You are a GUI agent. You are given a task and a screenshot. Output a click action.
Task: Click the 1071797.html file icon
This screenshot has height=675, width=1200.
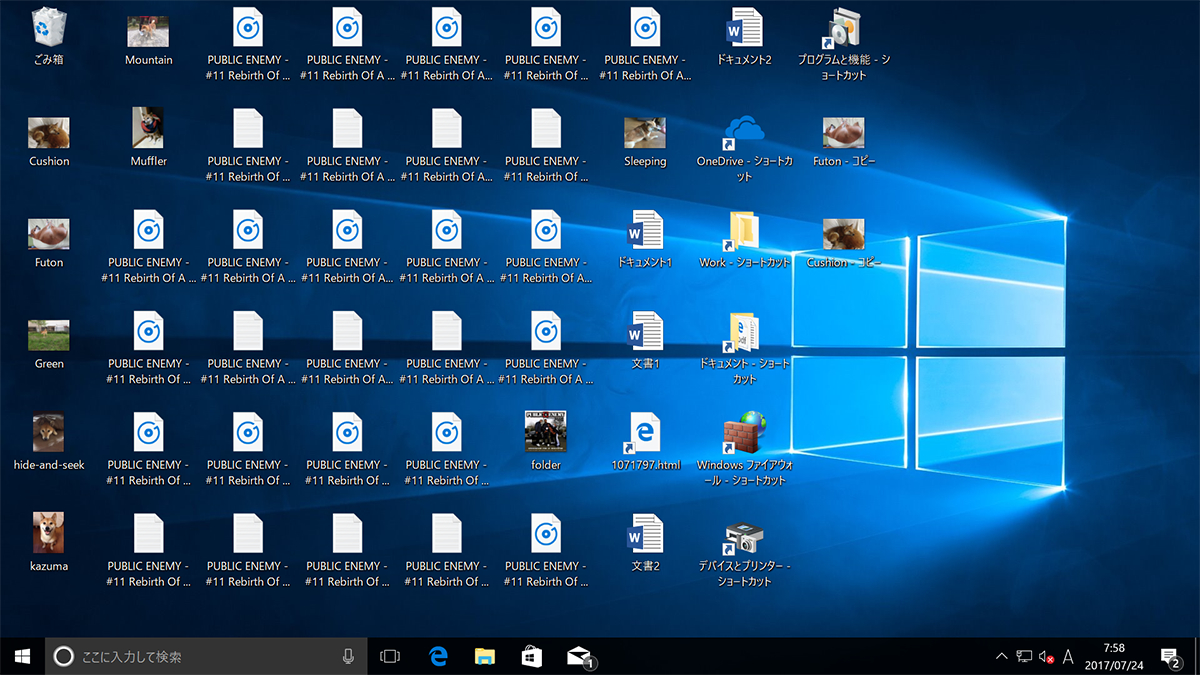point(645,435)
